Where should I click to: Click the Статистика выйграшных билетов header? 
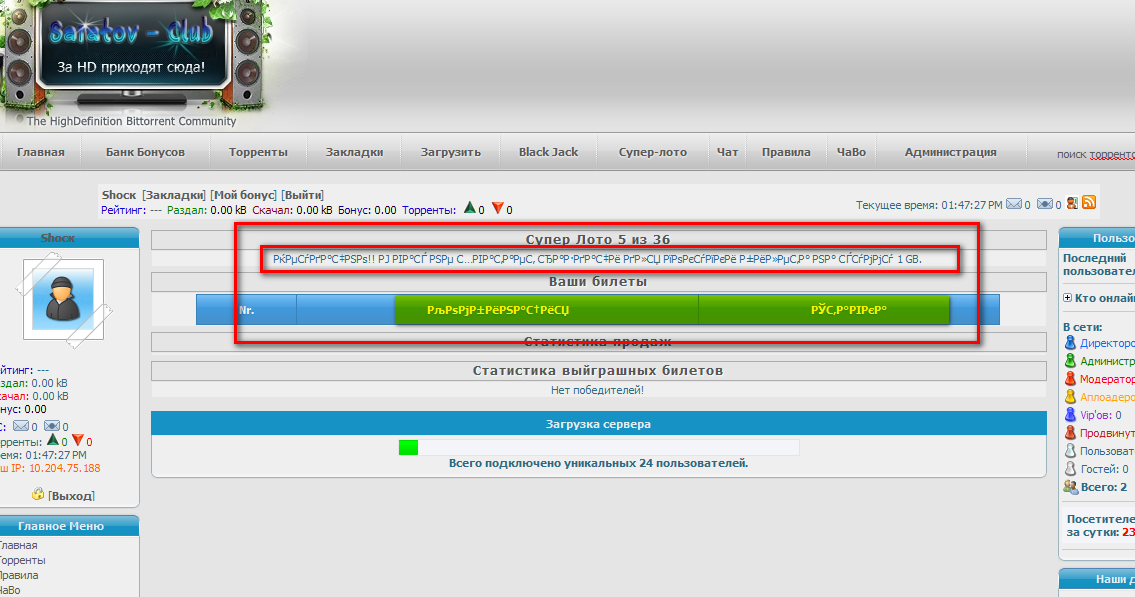click(598, 371)
